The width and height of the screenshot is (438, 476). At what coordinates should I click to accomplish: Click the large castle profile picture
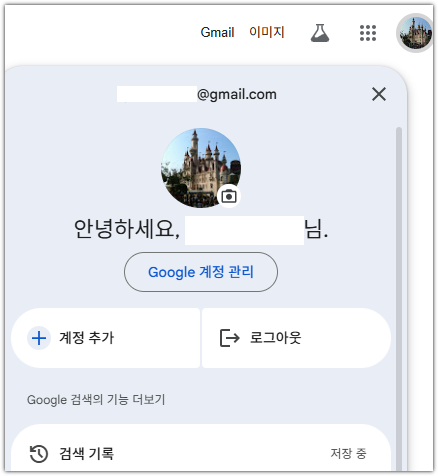(201, 168)
